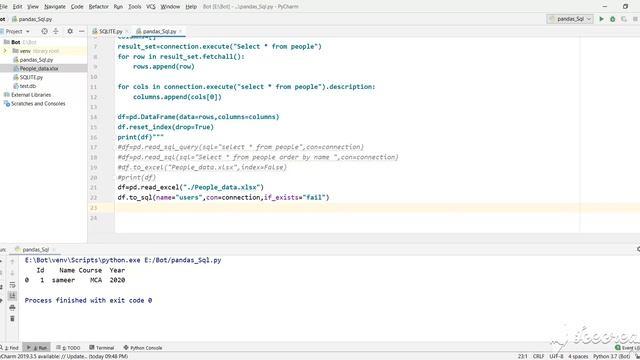Click the E:/Bot/pandas_Sql.py path in console

182,260
